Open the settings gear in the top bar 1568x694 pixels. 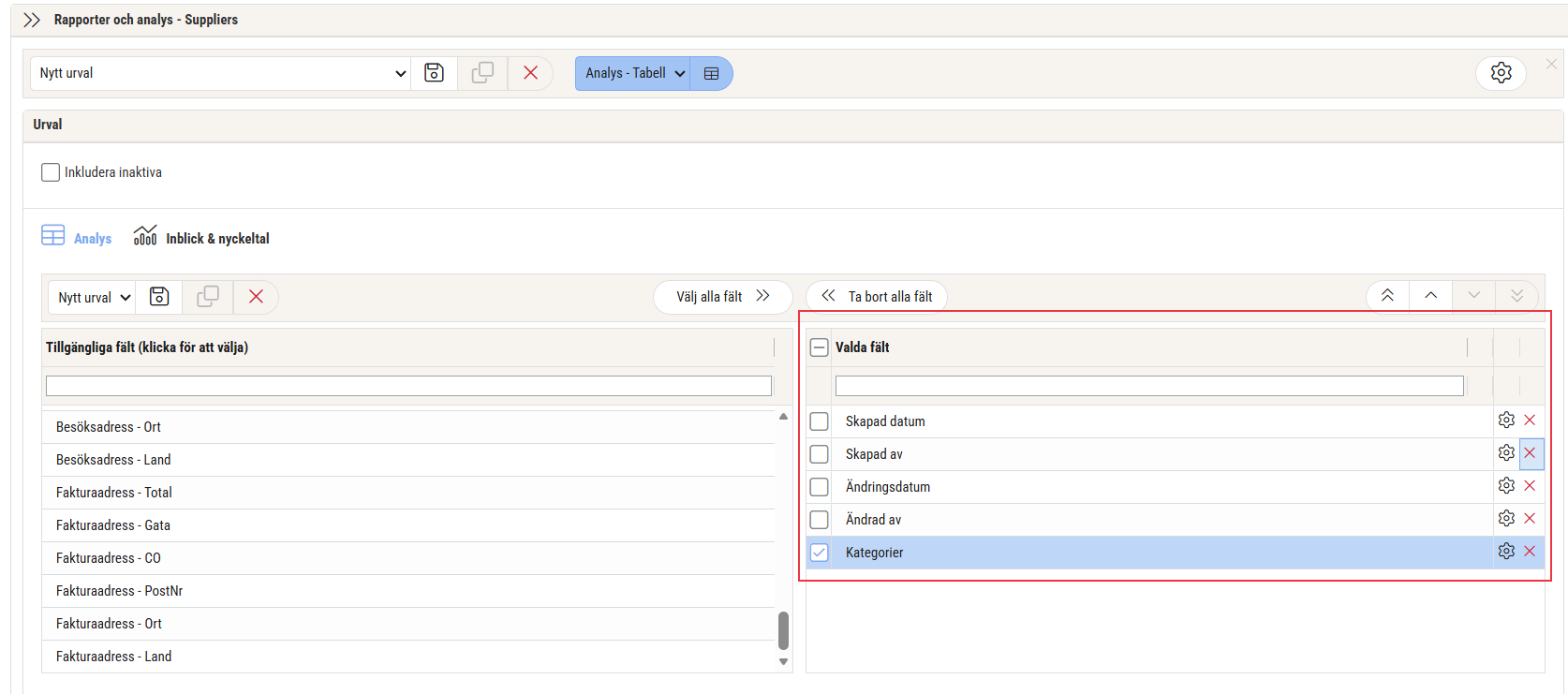(x=1501, y=73)
